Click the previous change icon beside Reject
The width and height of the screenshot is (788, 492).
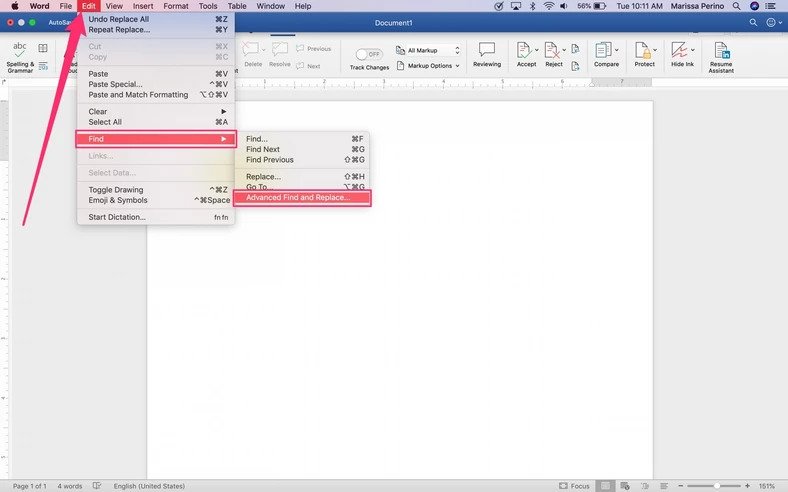click(x=575, y=49)
